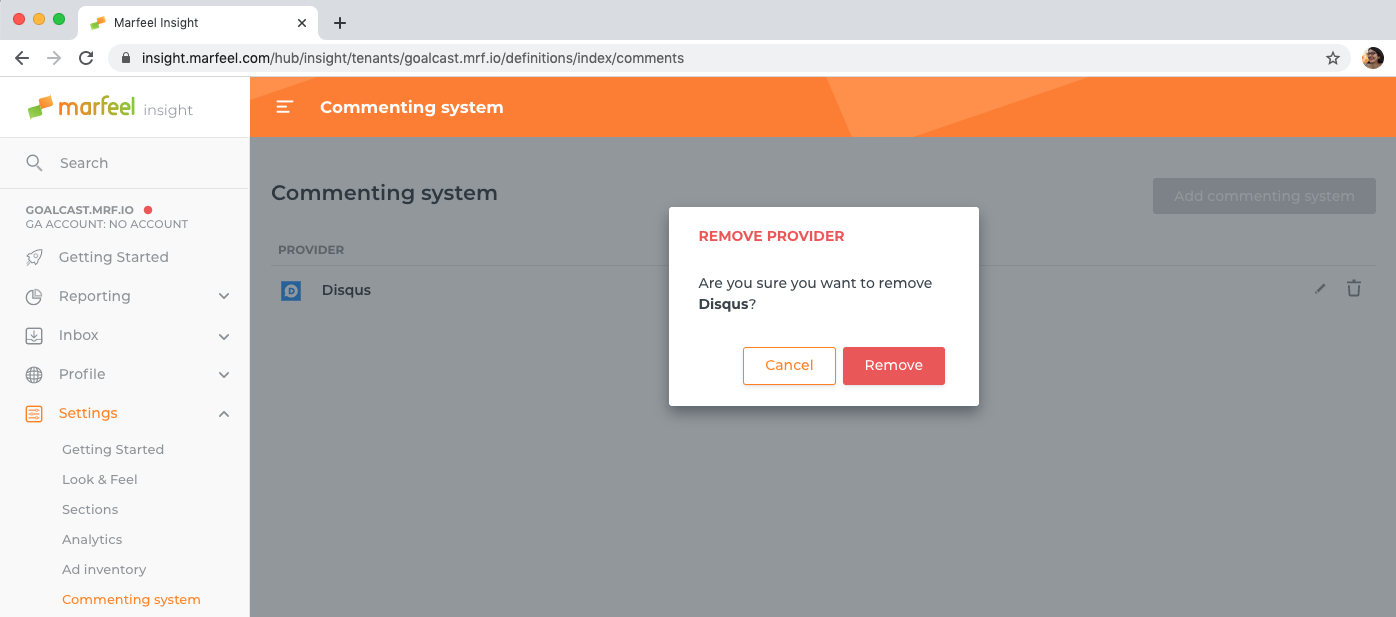
Task: Click the Getting Started rocket icon
Action: click(34, 257)
